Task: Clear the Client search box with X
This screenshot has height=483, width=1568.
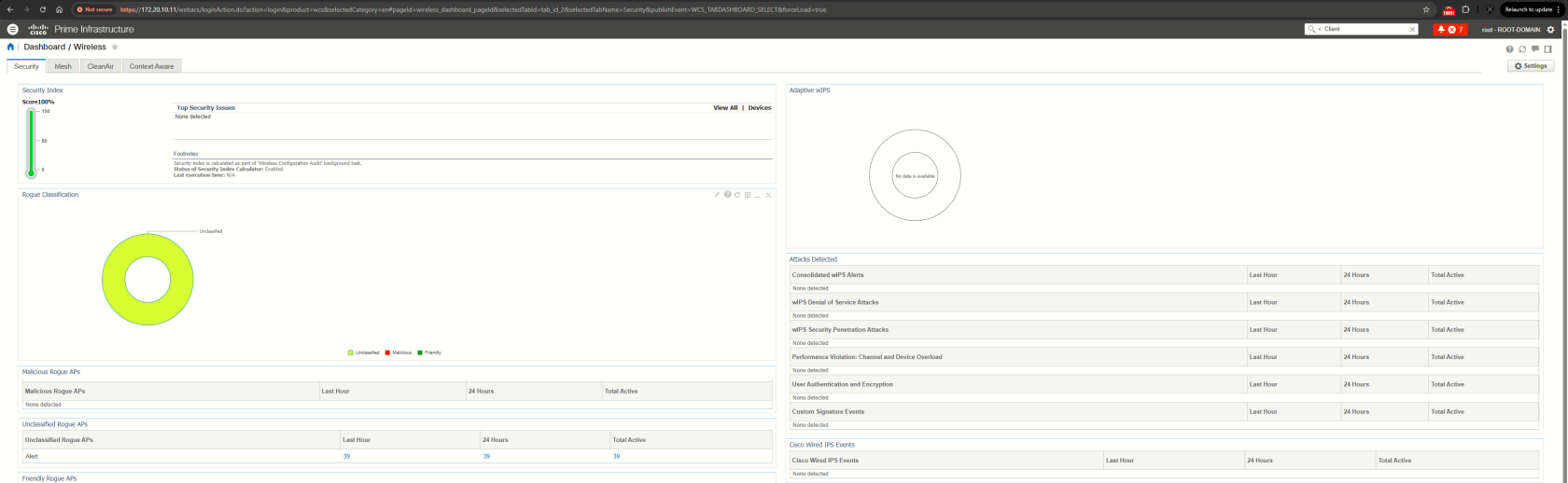Action: coord(1412,29)
